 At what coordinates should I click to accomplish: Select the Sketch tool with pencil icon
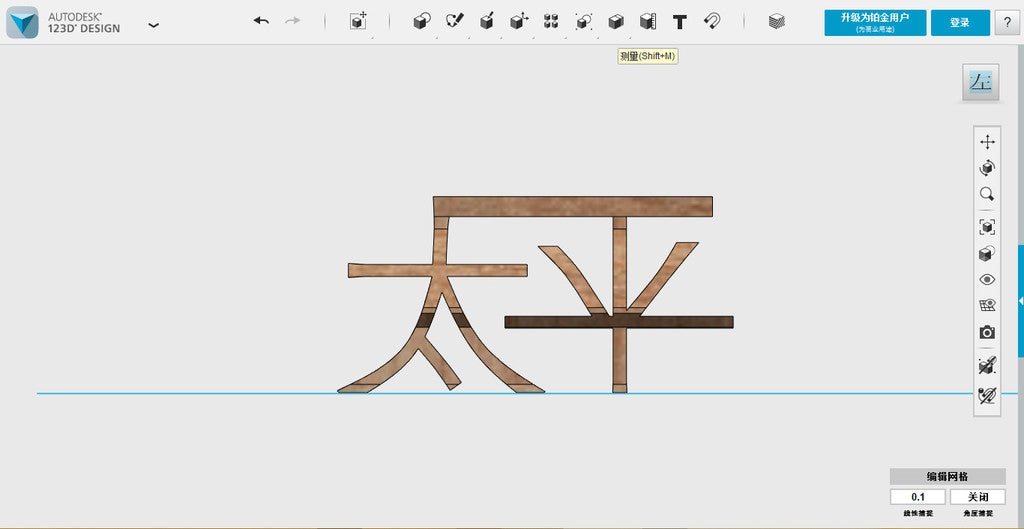[454, 22]
